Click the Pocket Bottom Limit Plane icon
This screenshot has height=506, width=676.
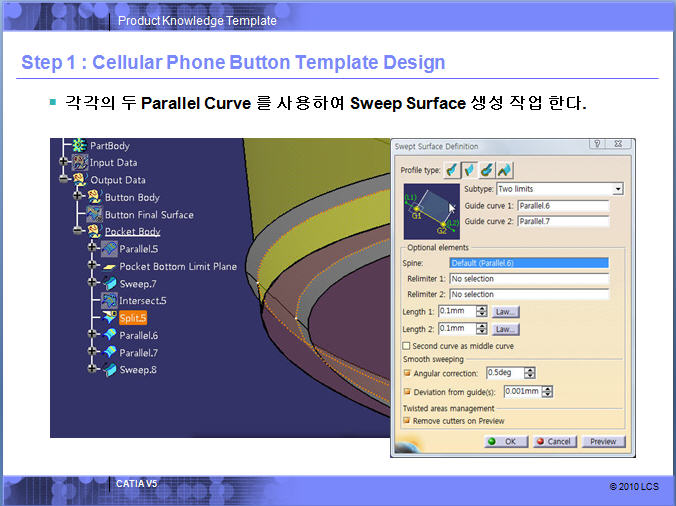tap(109, 266)
